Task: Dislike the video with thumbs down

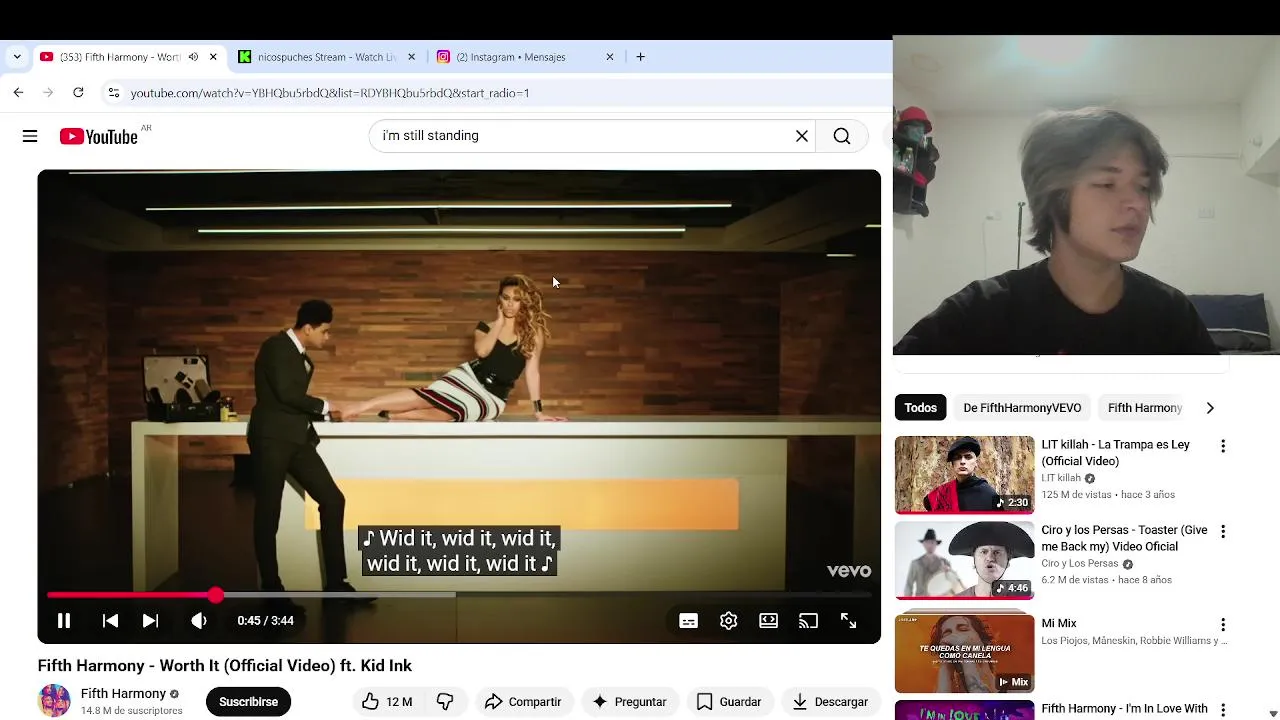Action: (x=445, y=702)
